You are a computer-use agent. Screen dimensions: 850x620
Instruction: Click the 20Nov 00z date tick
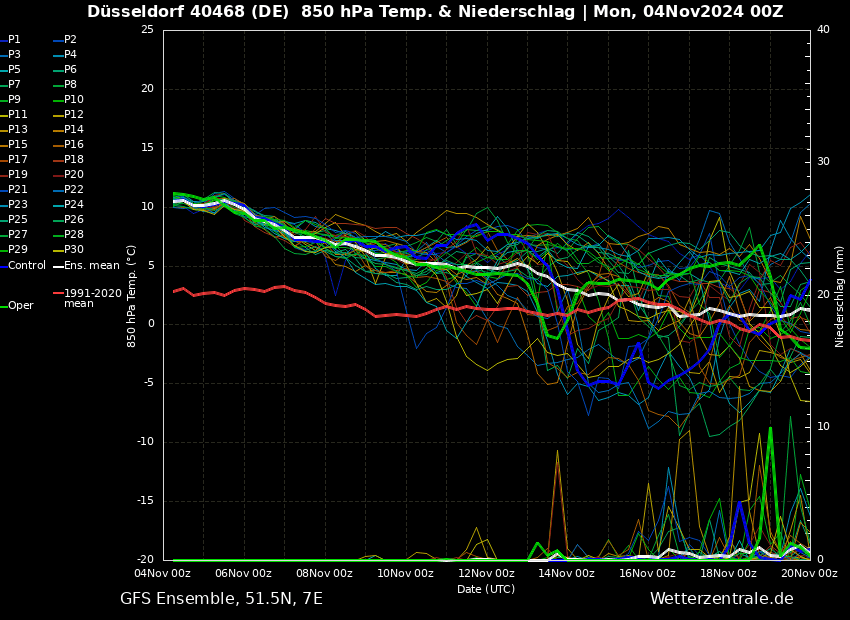pyautogui.click(x=809, y=574)
